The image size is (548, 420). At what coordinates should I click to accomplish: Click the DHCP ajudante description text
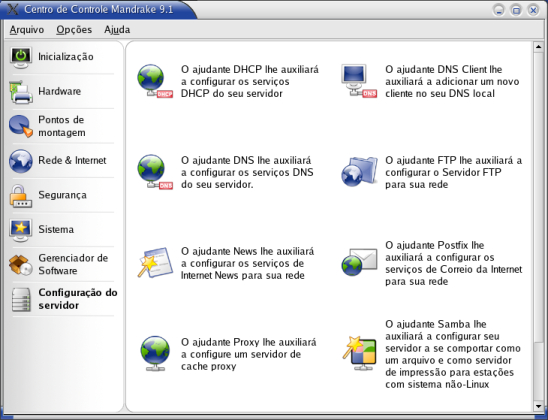[250, 81]
